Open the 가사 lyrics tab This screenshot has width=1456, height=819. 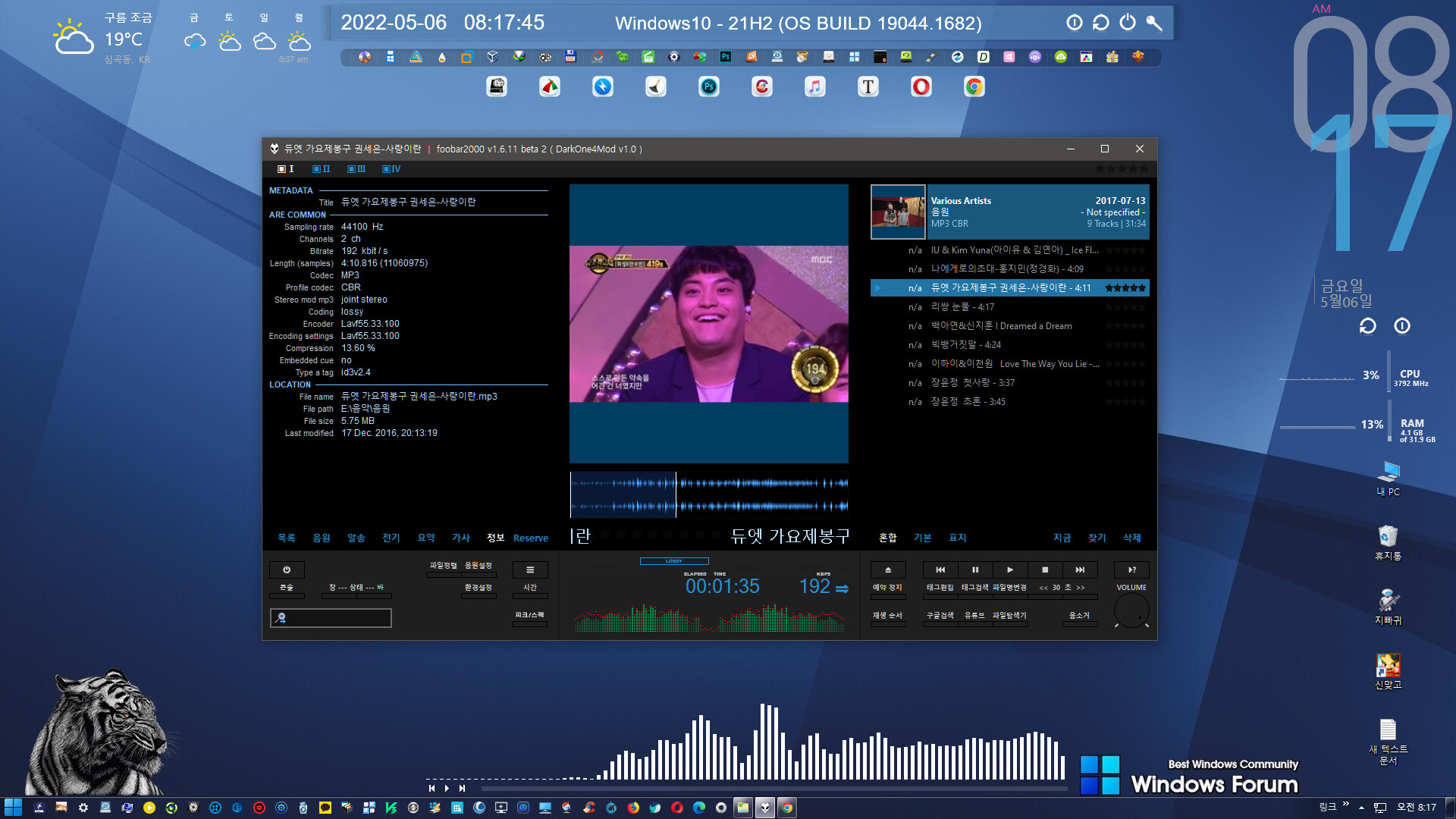click(461, 538)
